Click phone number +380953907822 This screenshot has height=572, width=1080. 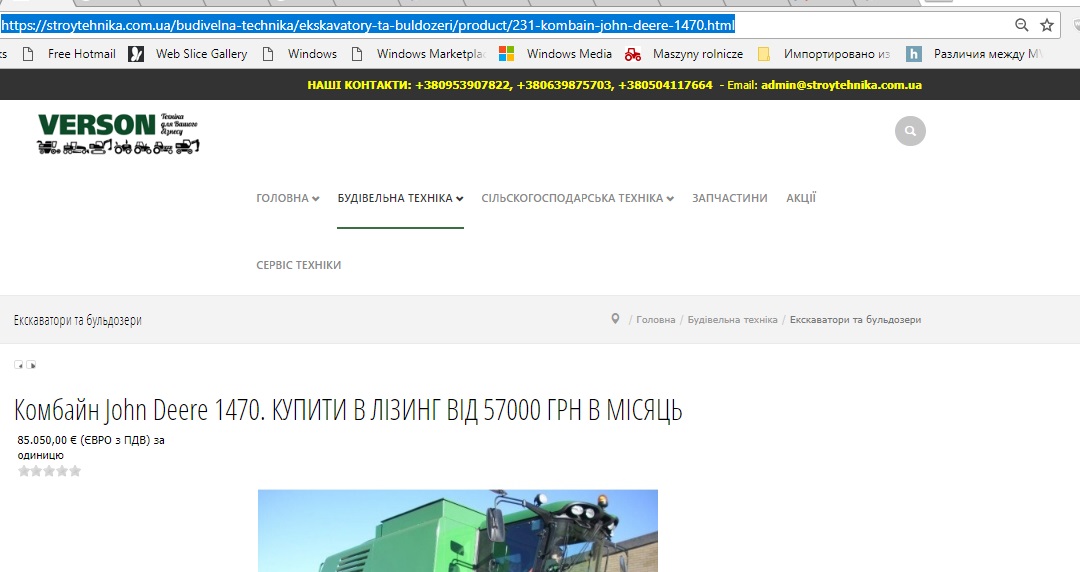click(x=463, y=85)
